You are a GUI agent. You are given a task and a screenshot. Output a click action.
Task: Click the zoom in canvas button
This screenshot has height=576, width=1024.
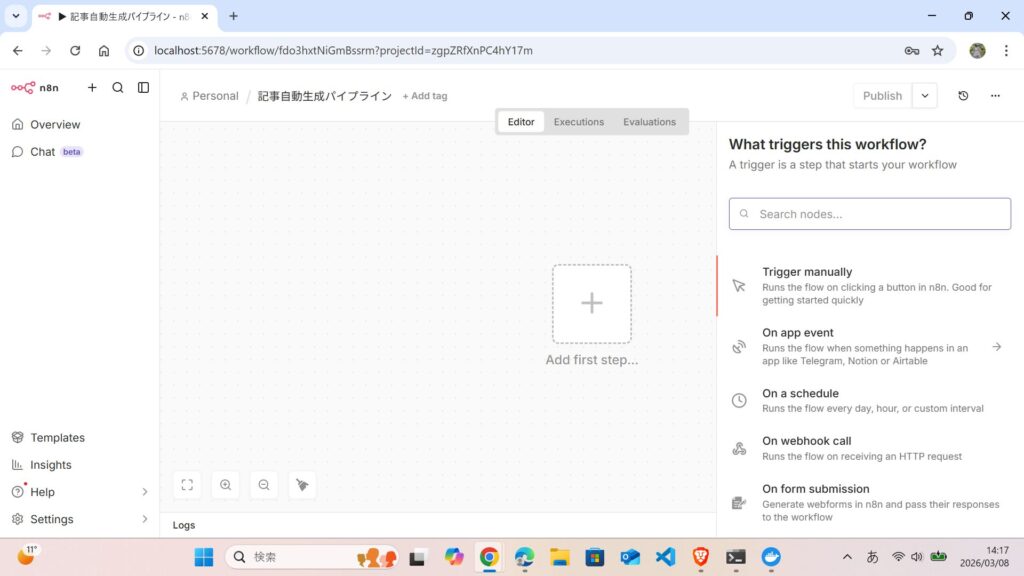[226, 485]
